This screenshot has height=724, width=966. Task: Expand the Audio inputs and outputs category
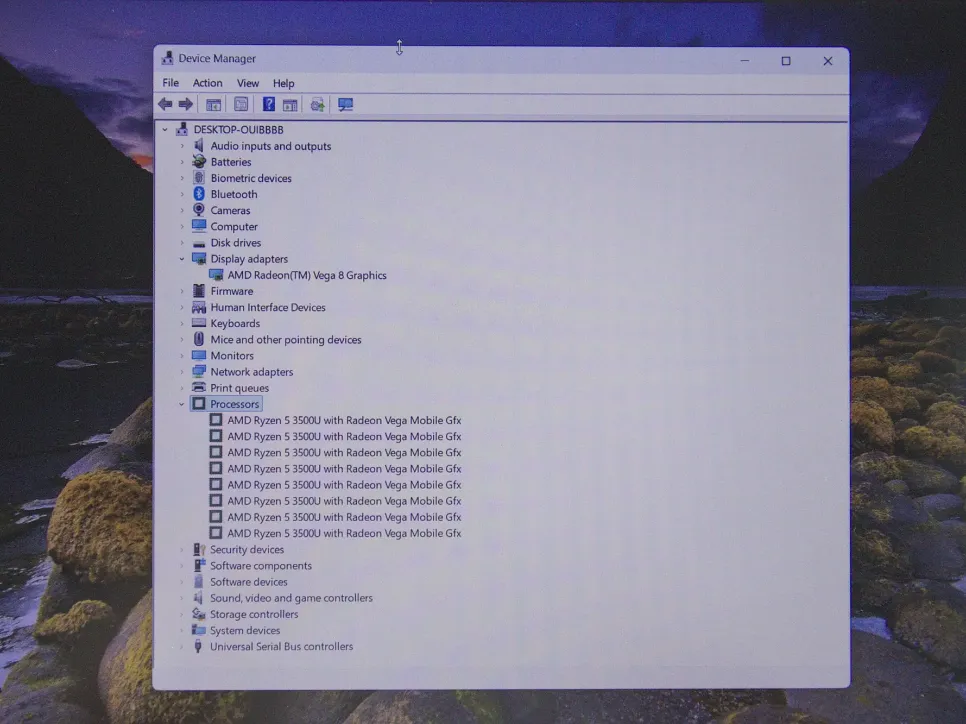point(182,146)
